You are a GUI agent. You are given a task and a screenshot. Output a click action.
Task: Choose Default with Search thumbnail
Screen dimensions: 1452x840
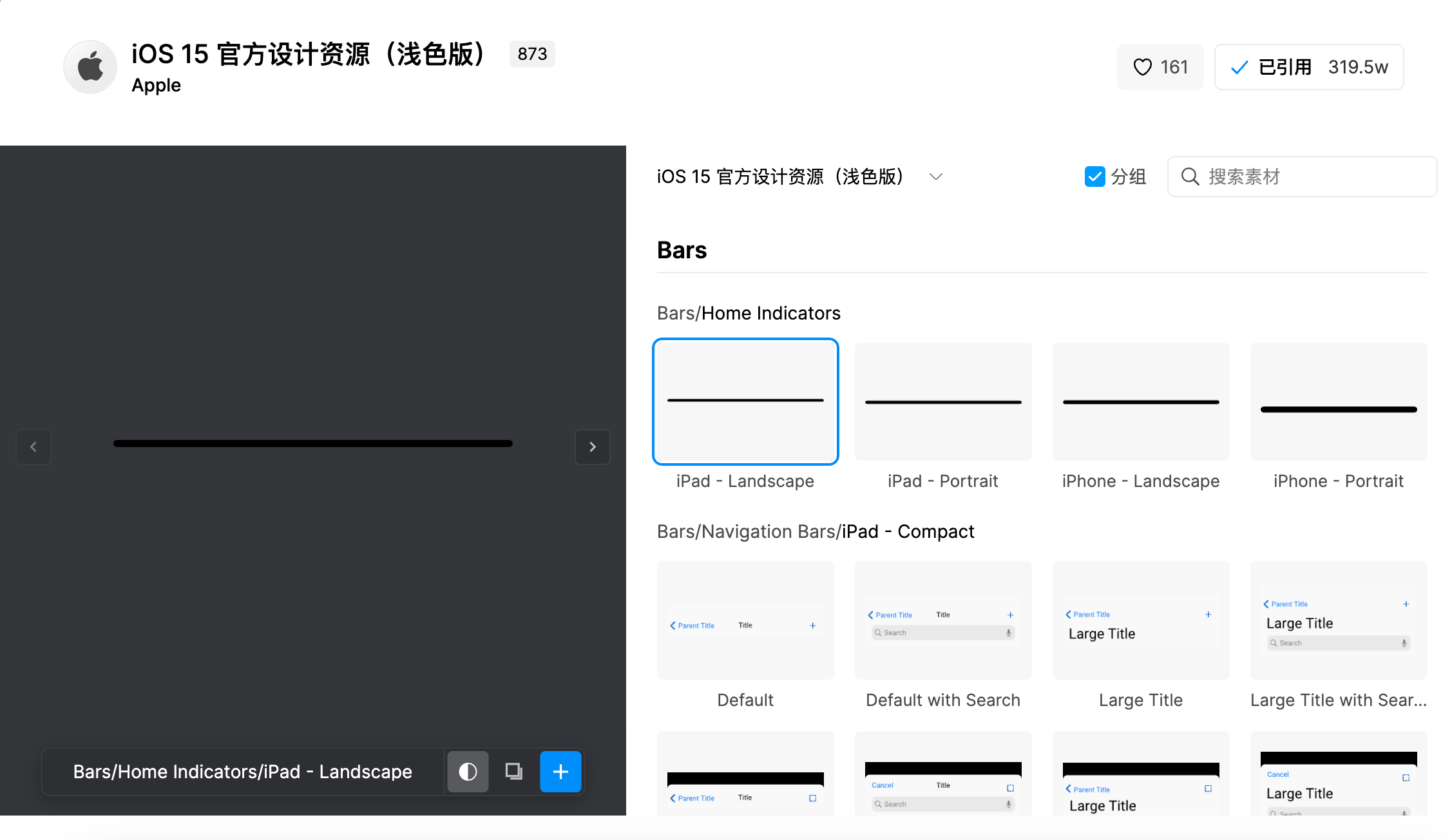point(943,620)
